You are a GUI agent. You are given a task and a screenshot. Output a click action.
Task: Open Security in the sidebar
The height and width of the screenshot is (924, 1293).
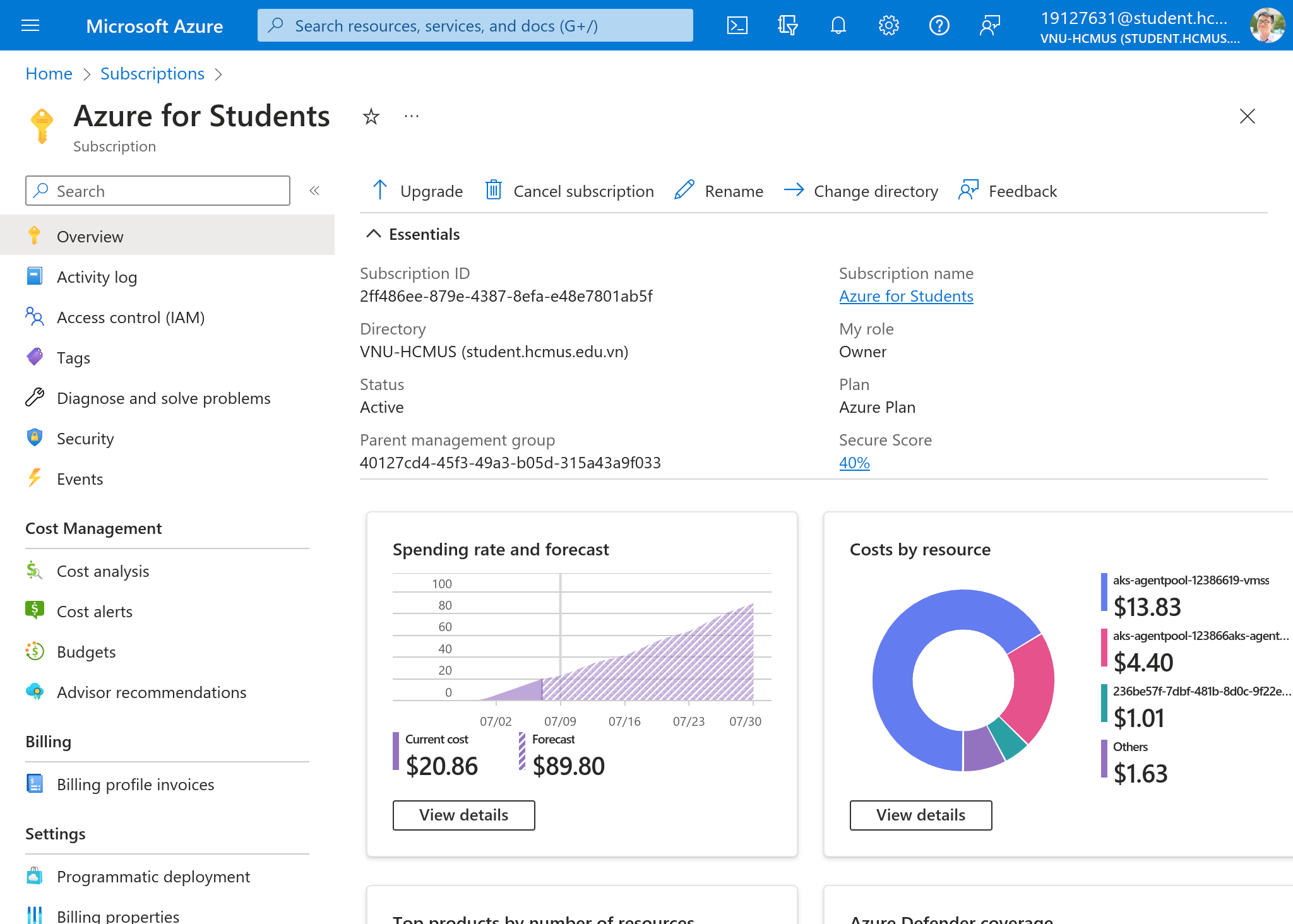pyautogui.click(x=167, y=438)
